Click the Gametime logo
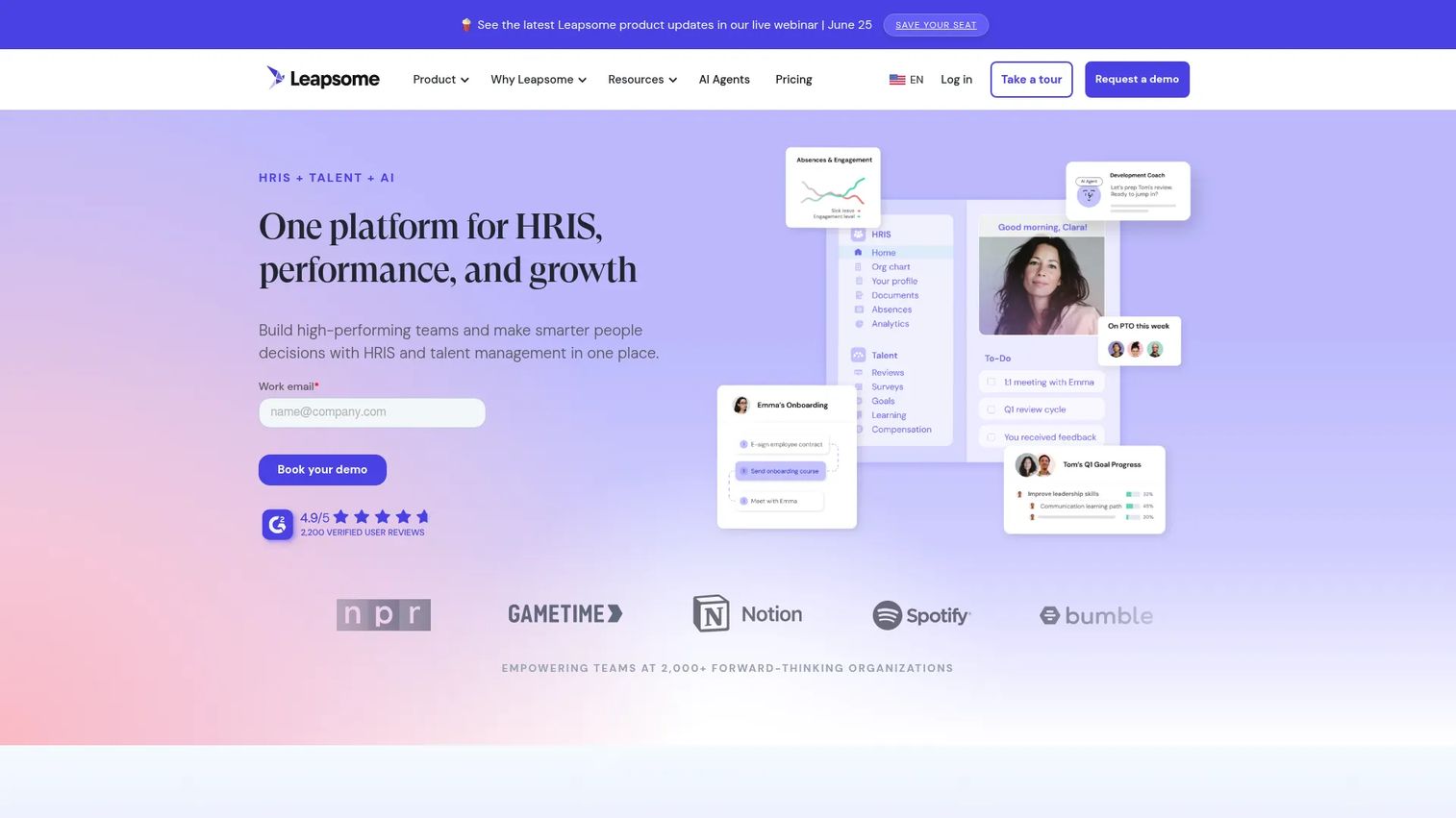This screenshot has width=1456, height=818. pos(565,613)
